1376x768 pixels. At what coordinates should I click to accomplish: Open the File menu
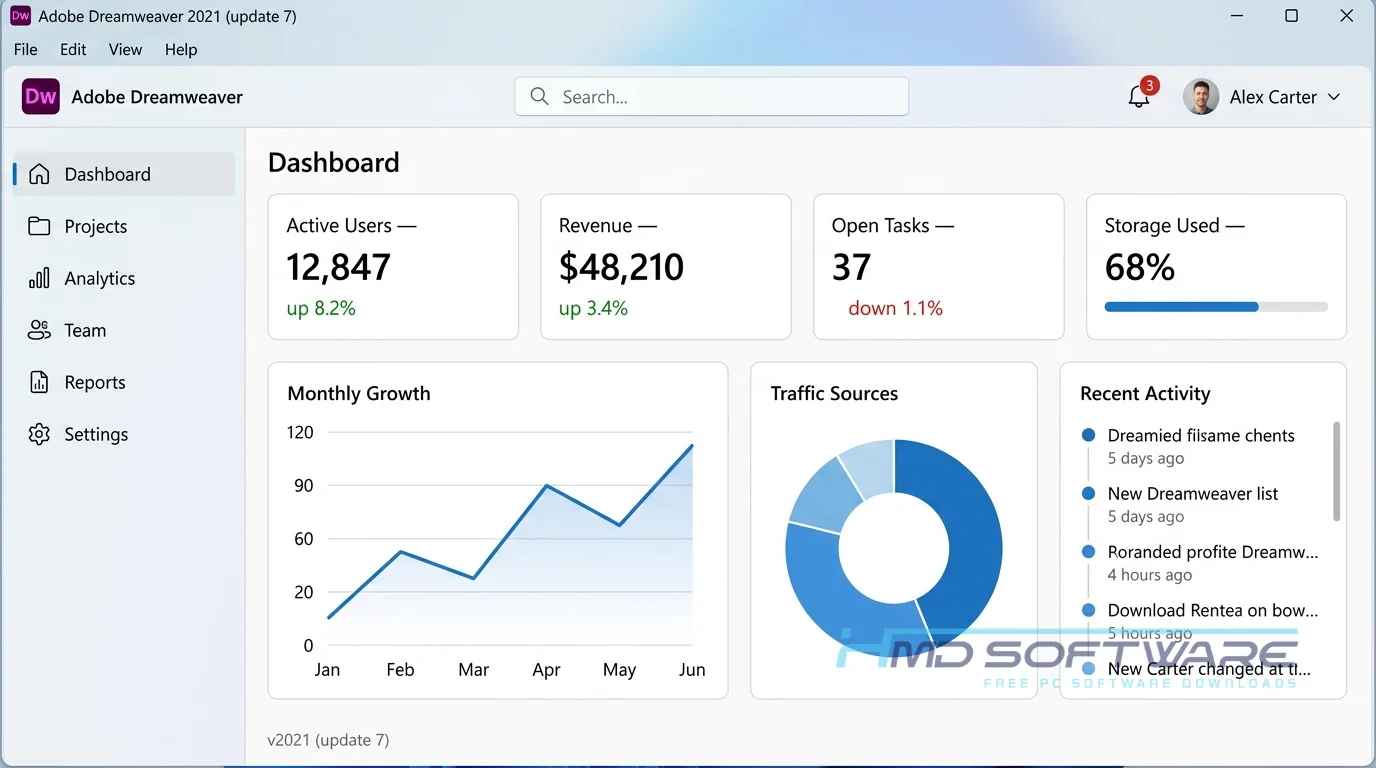[x=26, y=49]
